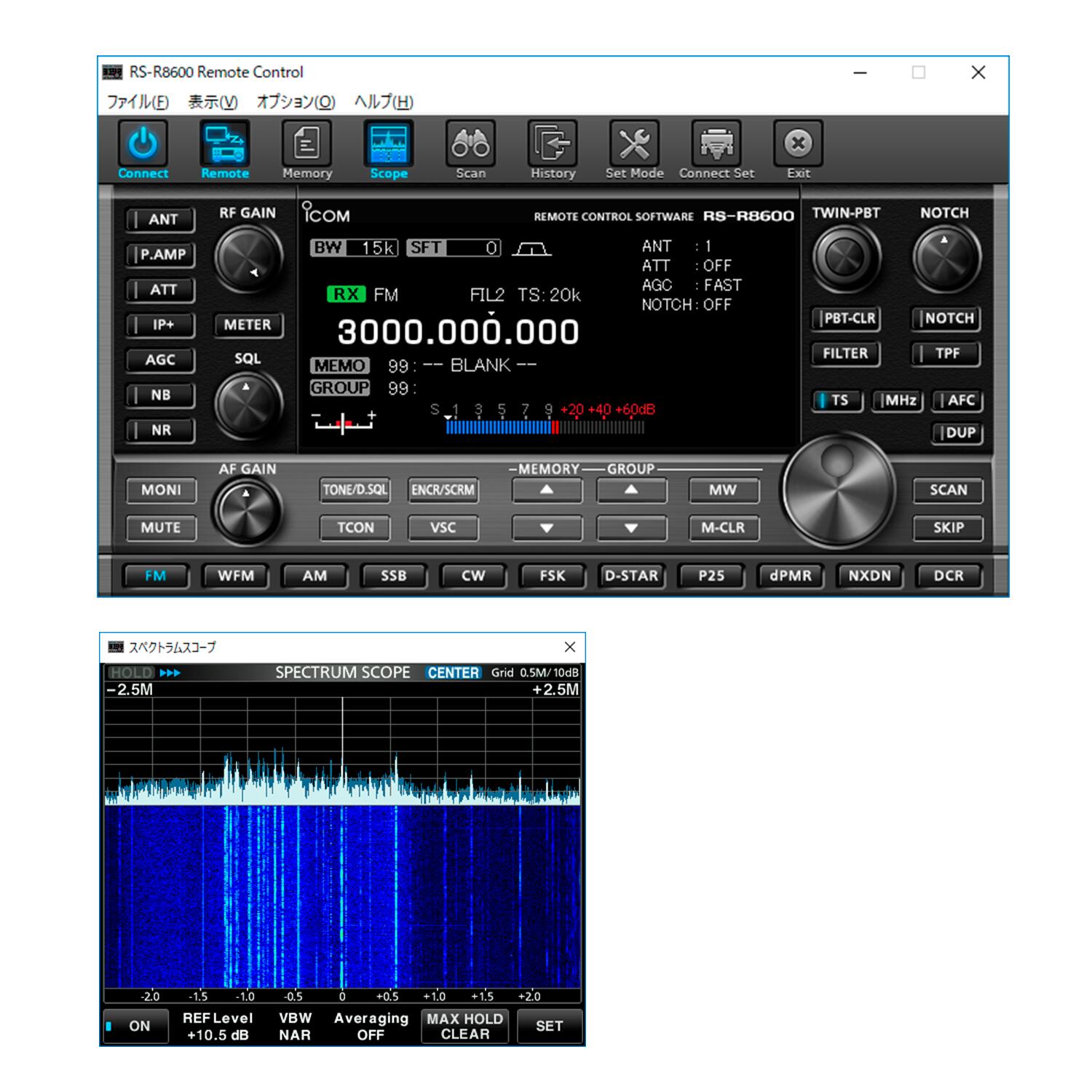The height and width of the screenshot is (1092, 1092).
Task: Toggle the P.AMP preamp button
Action: point(160,255)
